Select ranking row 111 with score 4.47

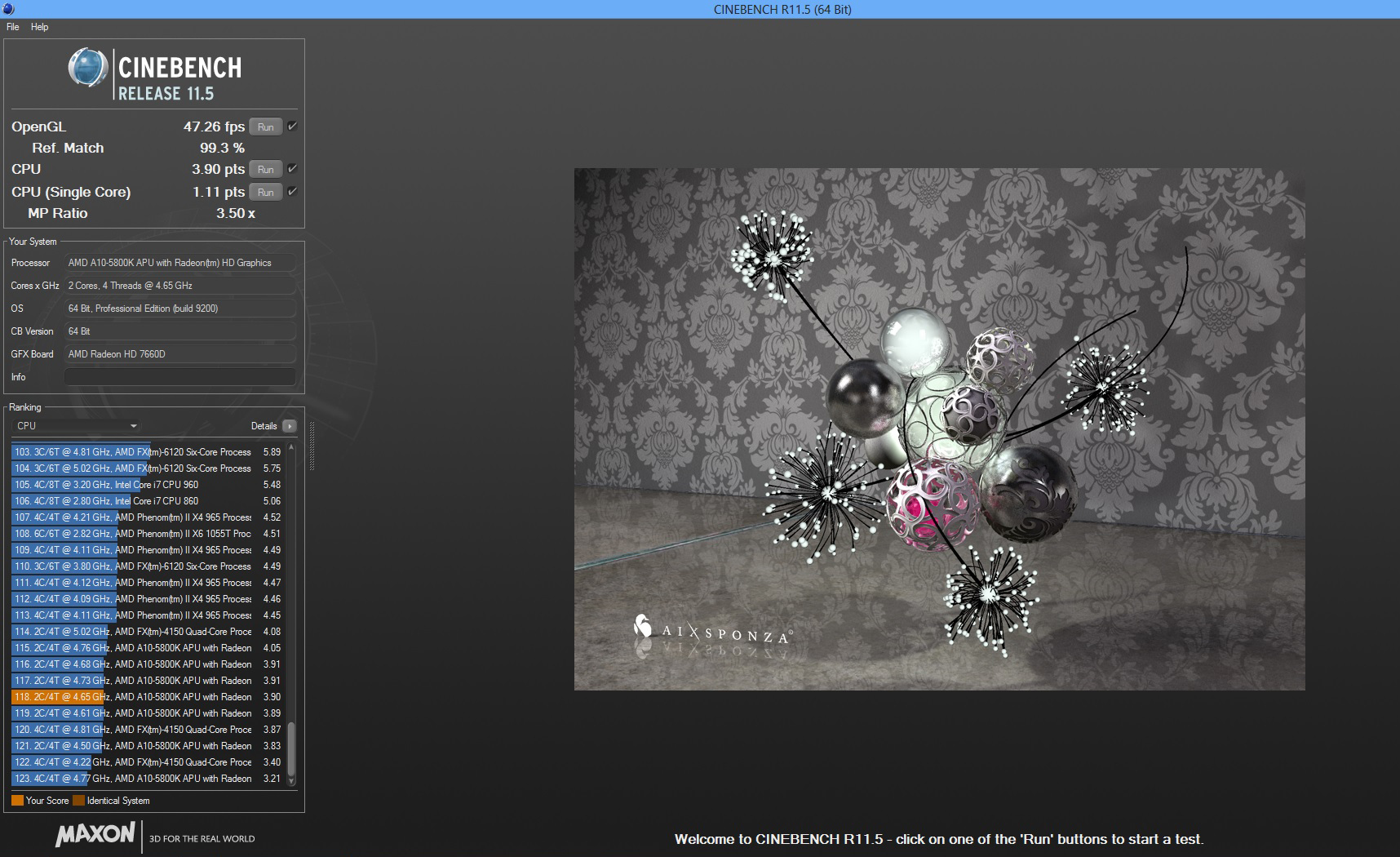coord(148,583)
